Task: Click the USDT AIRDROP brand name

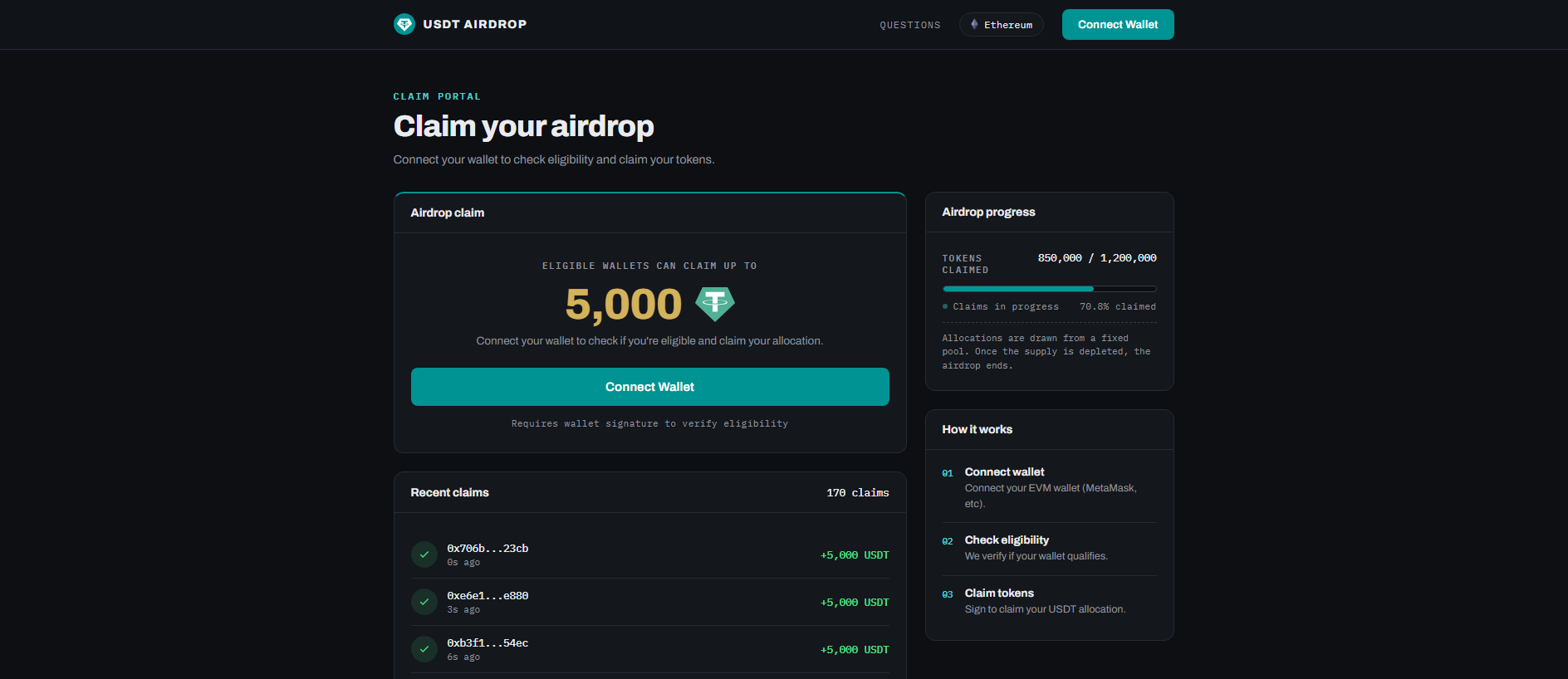Action: 475,24
